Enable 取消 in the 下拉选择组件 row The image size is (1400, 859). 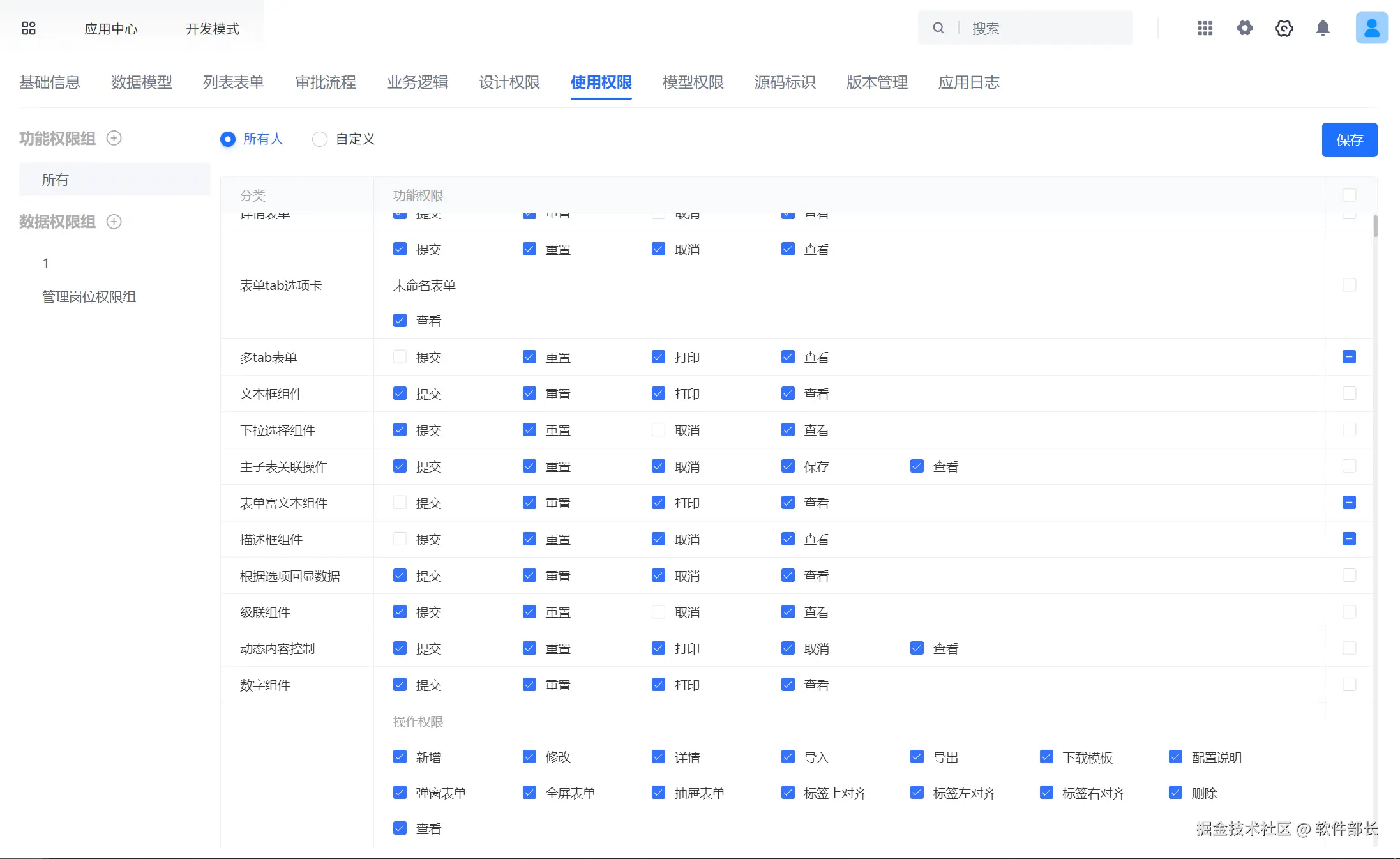(x=658, y=430)
